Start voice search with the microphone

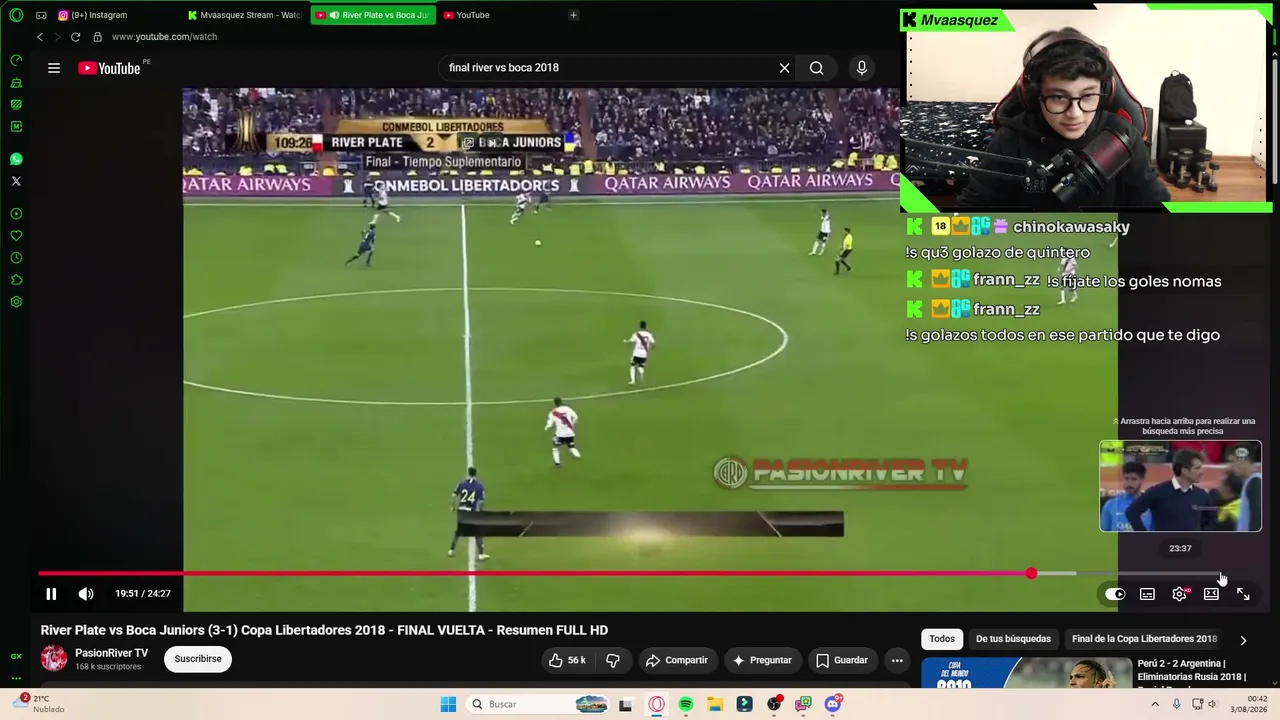(862, 68)
